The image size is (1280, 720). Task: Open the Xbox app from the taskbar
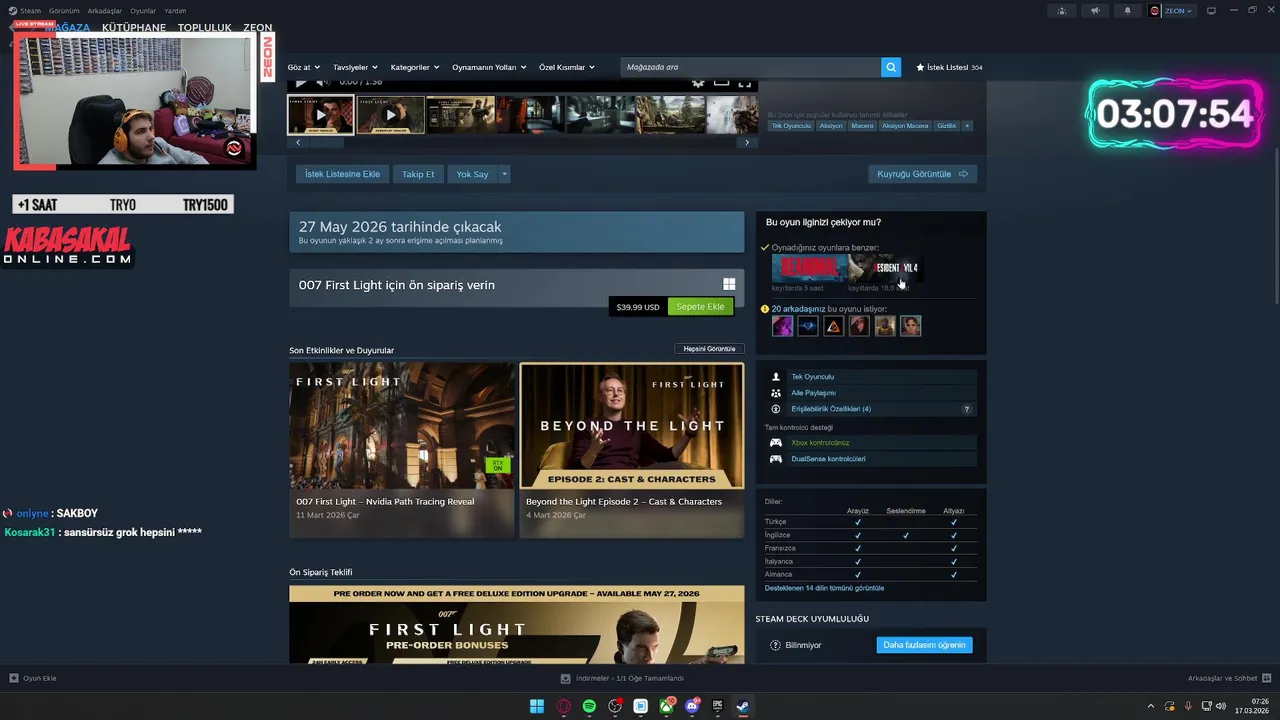(x=666, y=706)
